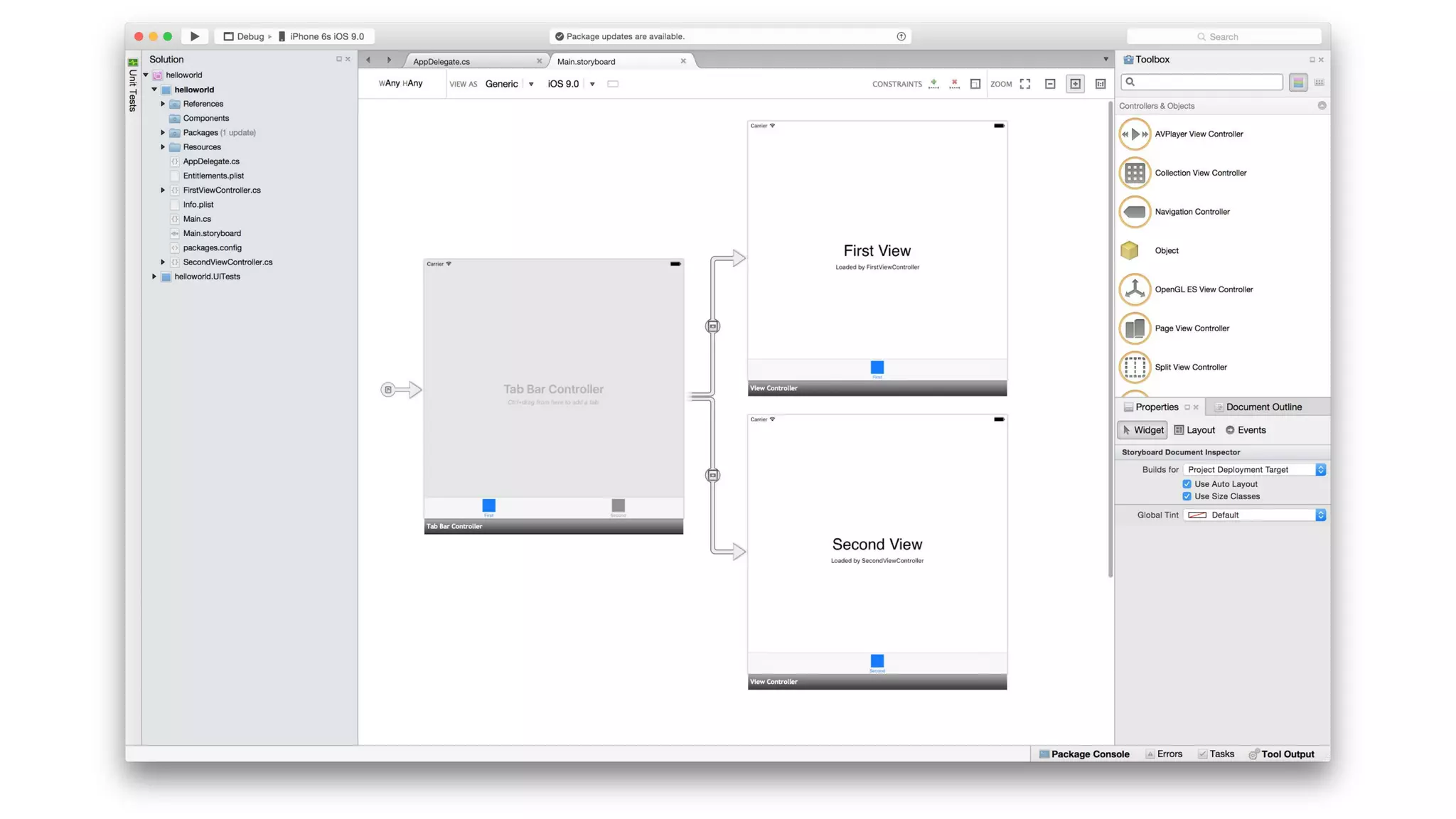This screenshot has width=1456, height=819.
Task: Open the Package Console pad
Action: click(1083, 754)
